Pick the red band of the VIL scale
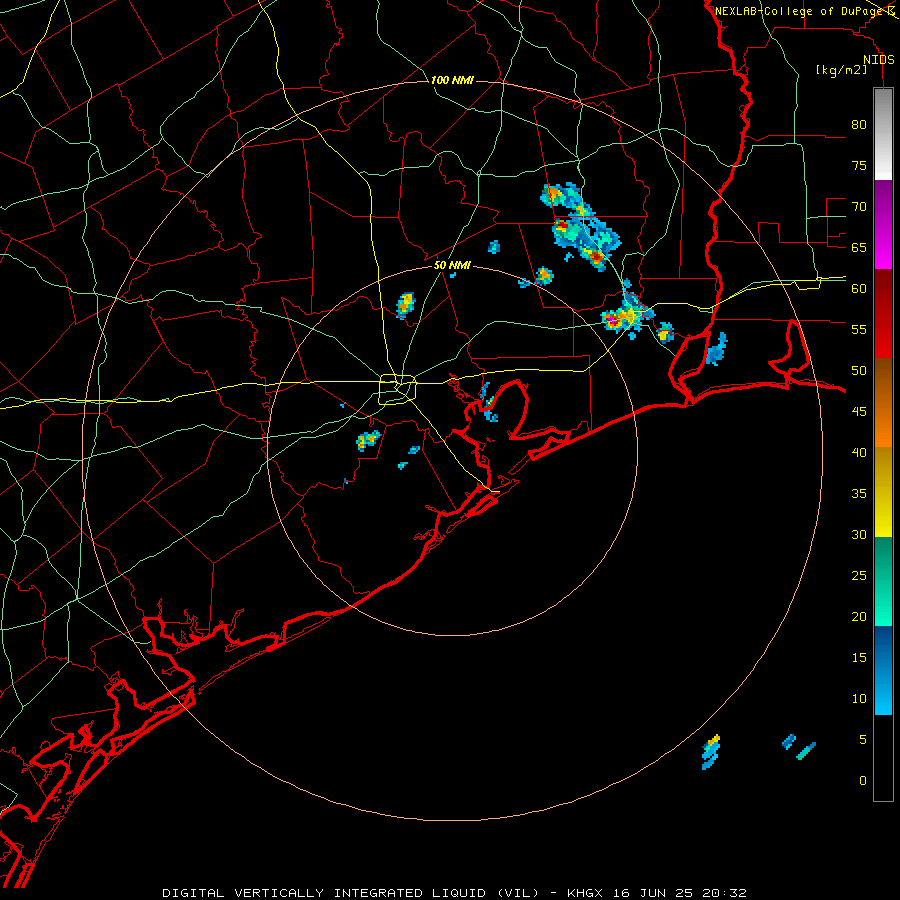The height and width of the screenshot is (900, 900). tap(883, 313)
